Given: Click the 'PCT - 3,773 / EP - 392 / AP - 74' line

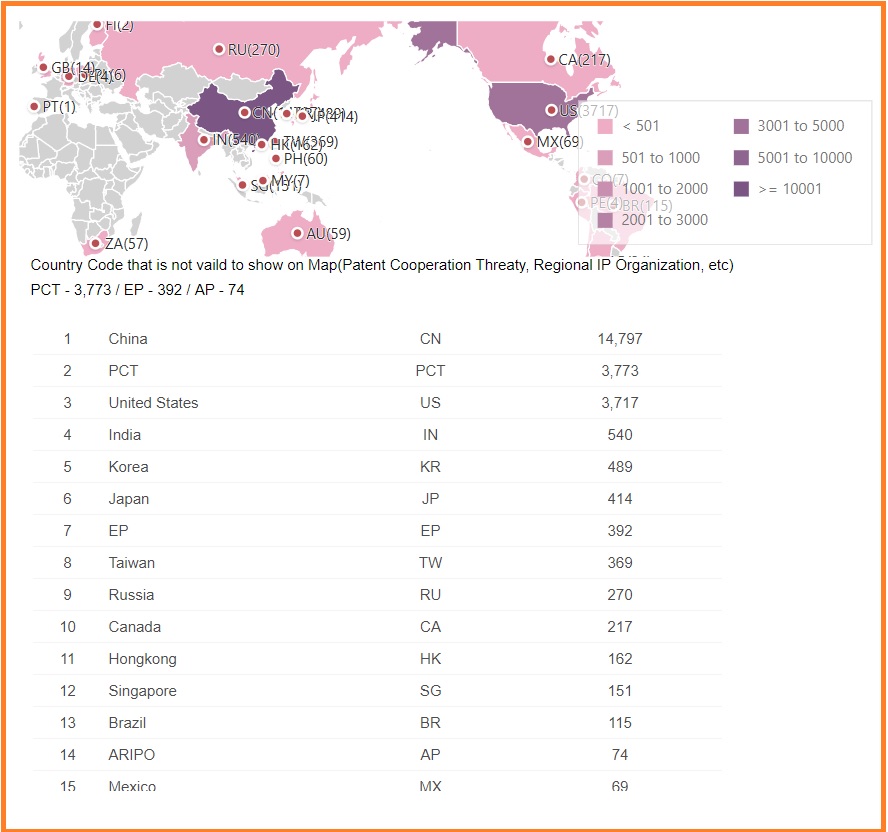Looking at the screenshot, I should pyautogui.click(x=137, y=290).
